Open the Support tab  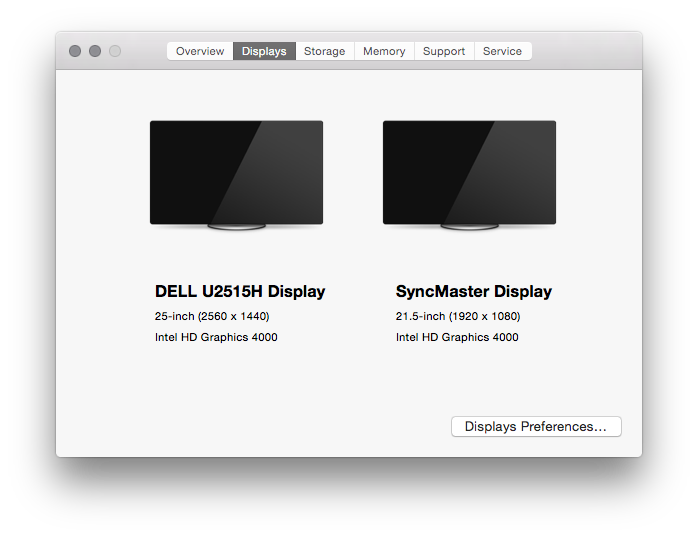click(444, 51)
